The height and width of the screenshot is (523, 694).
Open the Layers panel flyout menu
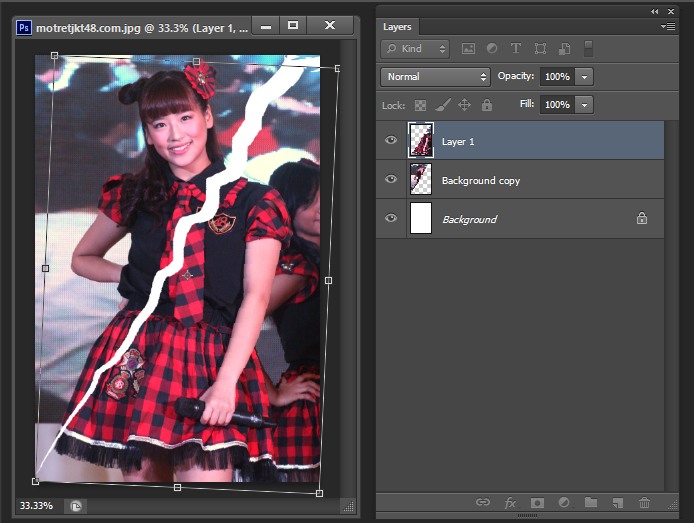click(x=668, y=27)
